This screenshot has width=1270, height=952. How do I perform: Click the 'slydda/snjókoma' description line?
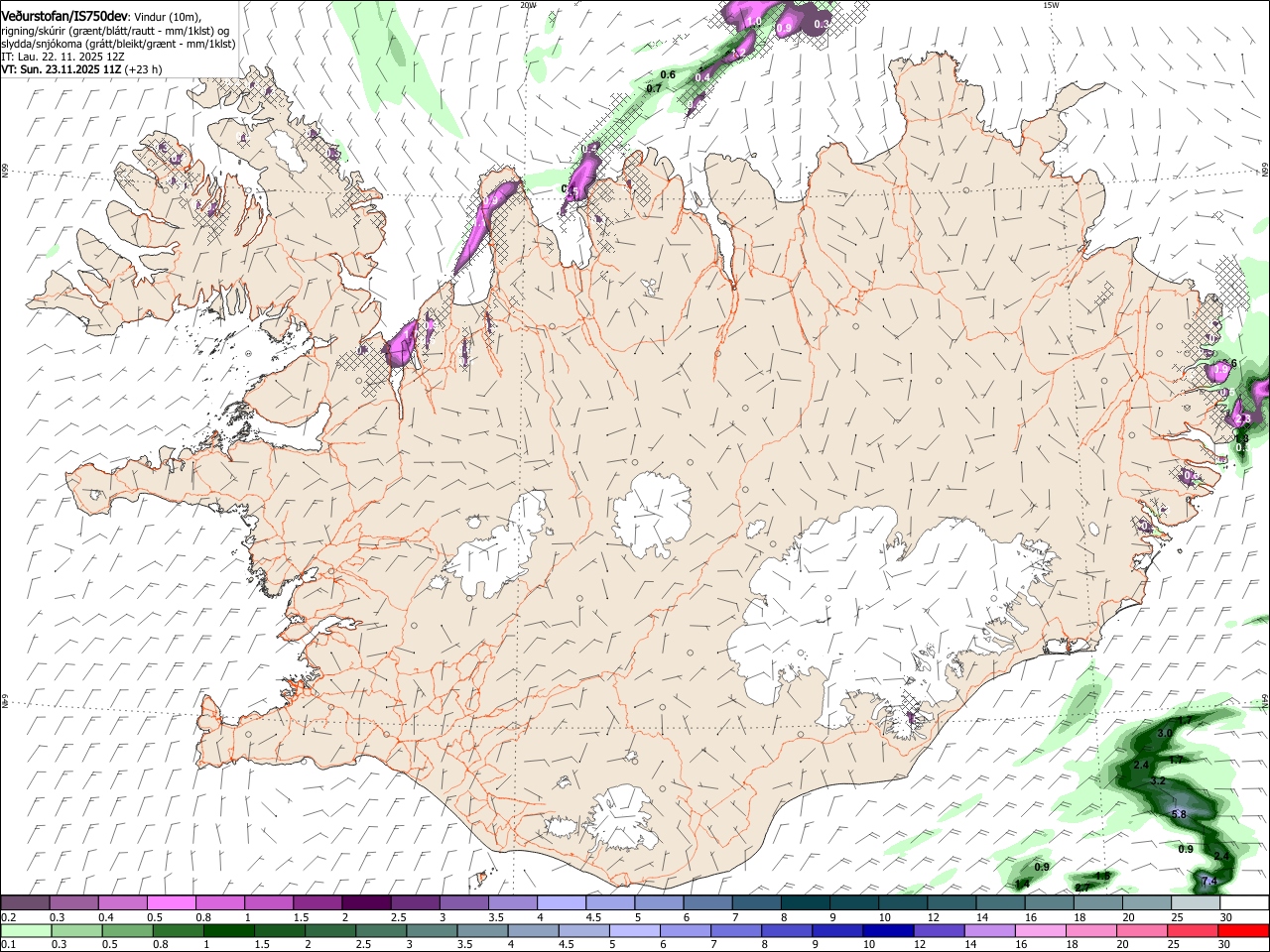click(118, 44)
